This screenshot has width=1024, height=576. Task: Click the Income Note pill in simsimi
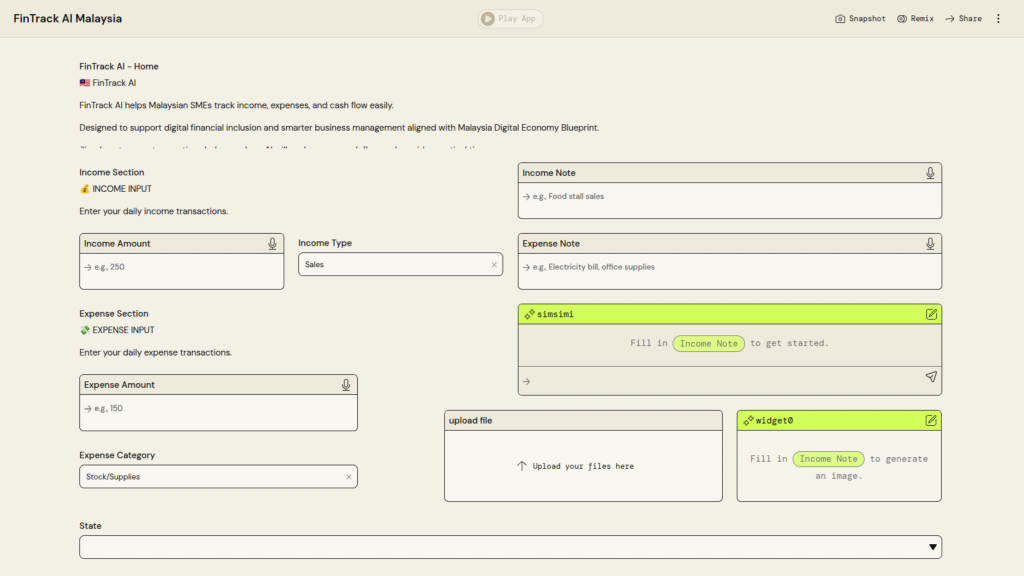(x=708, y=344)
